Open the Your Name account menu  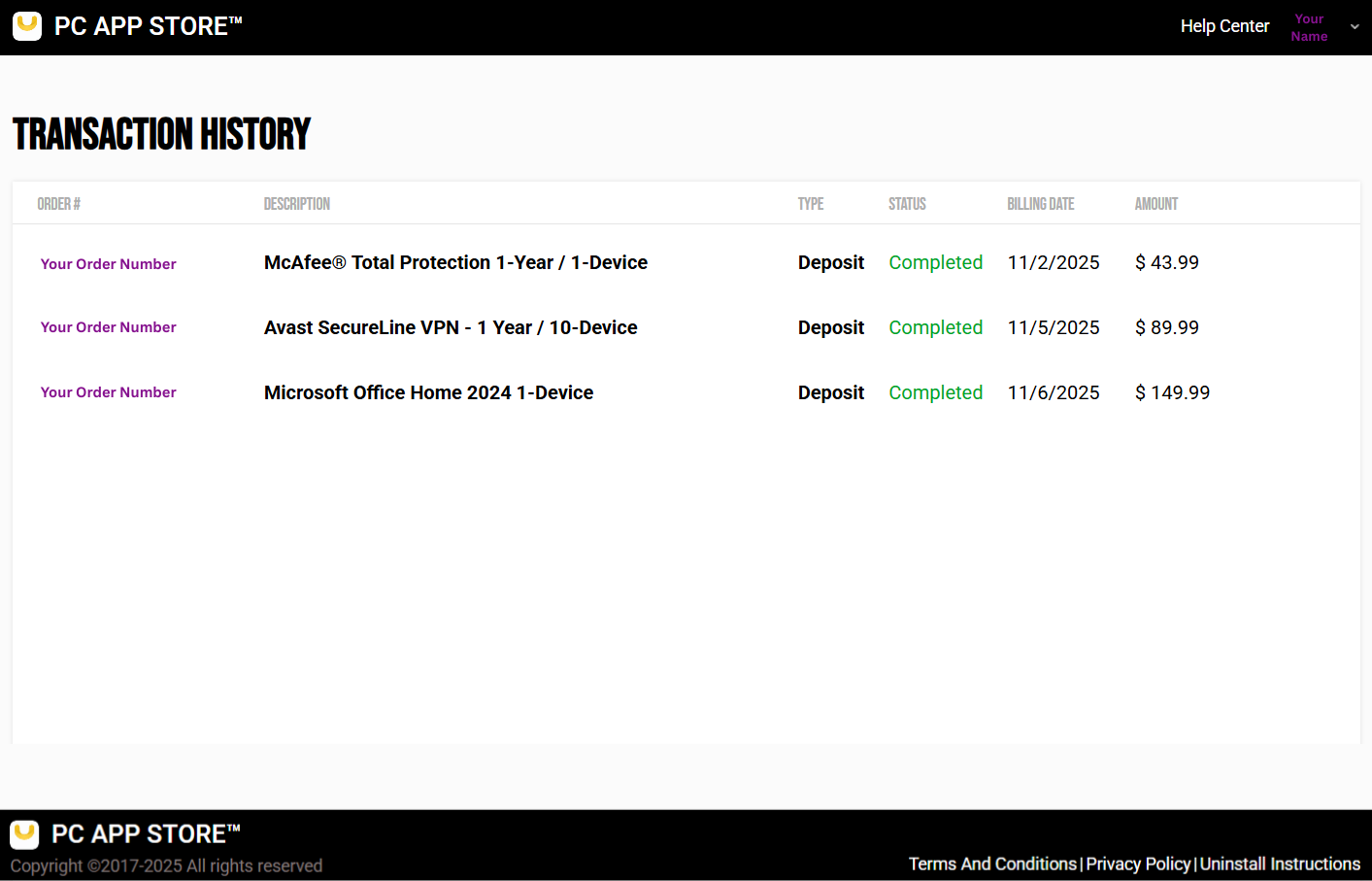[x=1309, y=27]
